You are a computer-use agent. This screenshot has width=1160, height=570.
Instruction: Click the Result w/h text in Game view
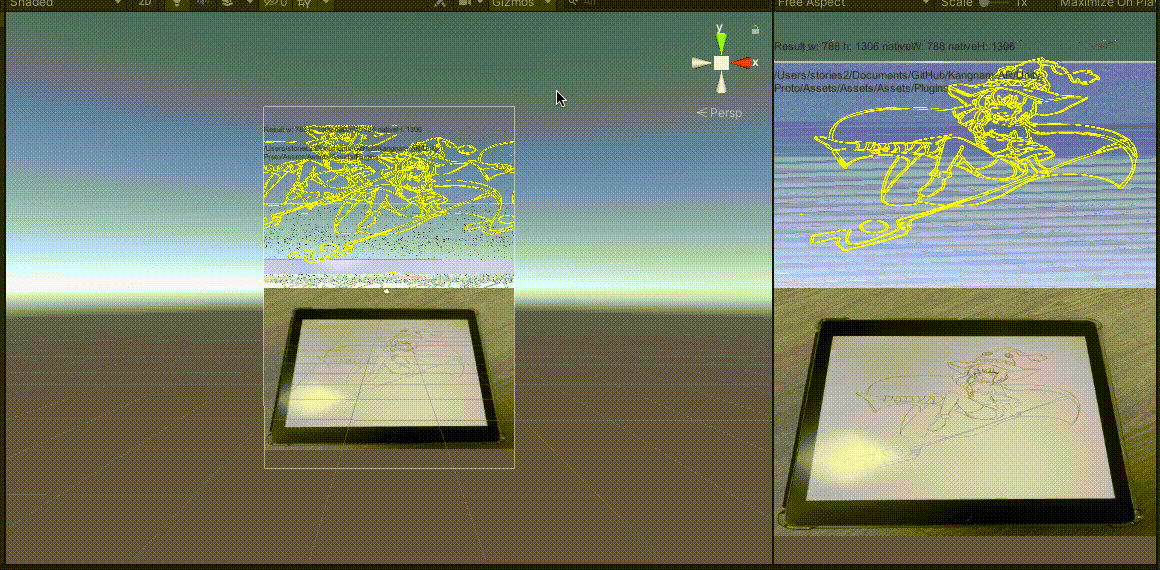[894, 47]
